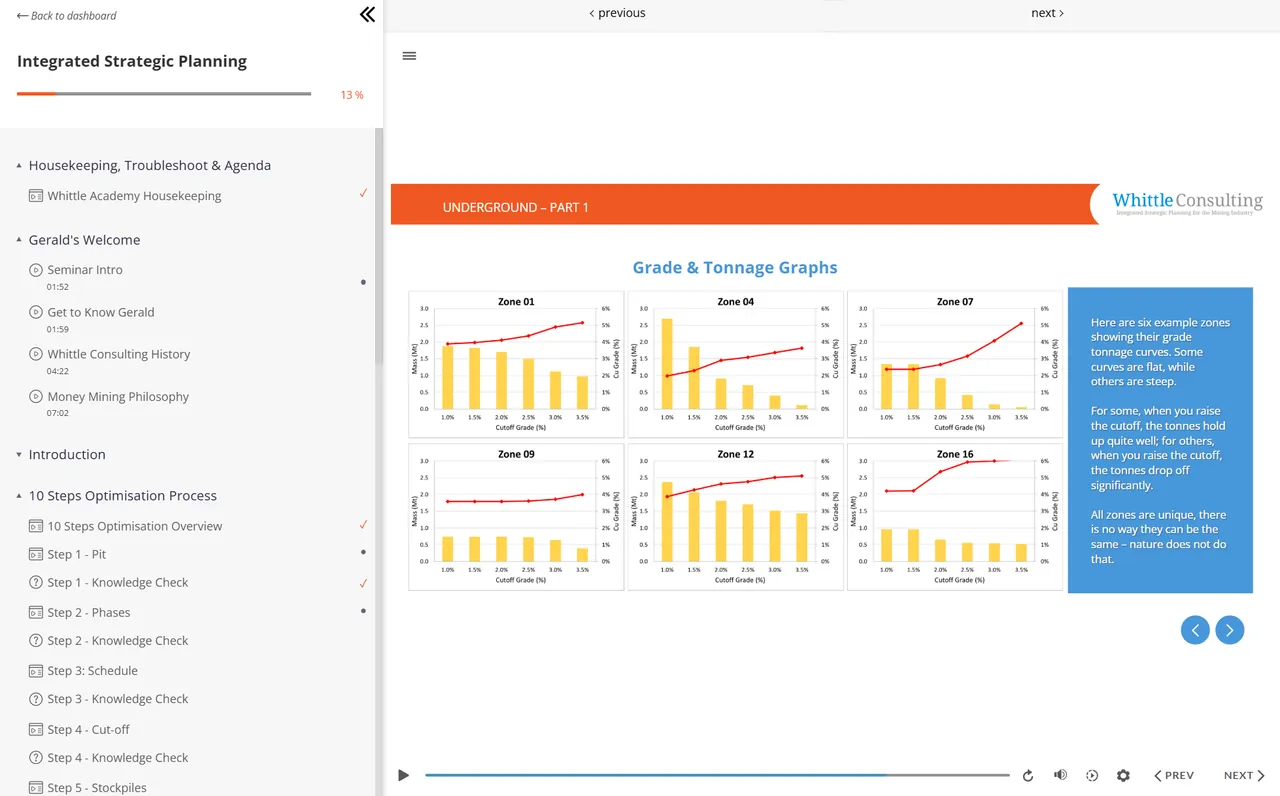Click checkmark for Whittle Academy Housekeeping
1280x796 pixels.
click(x=363, y=193)
